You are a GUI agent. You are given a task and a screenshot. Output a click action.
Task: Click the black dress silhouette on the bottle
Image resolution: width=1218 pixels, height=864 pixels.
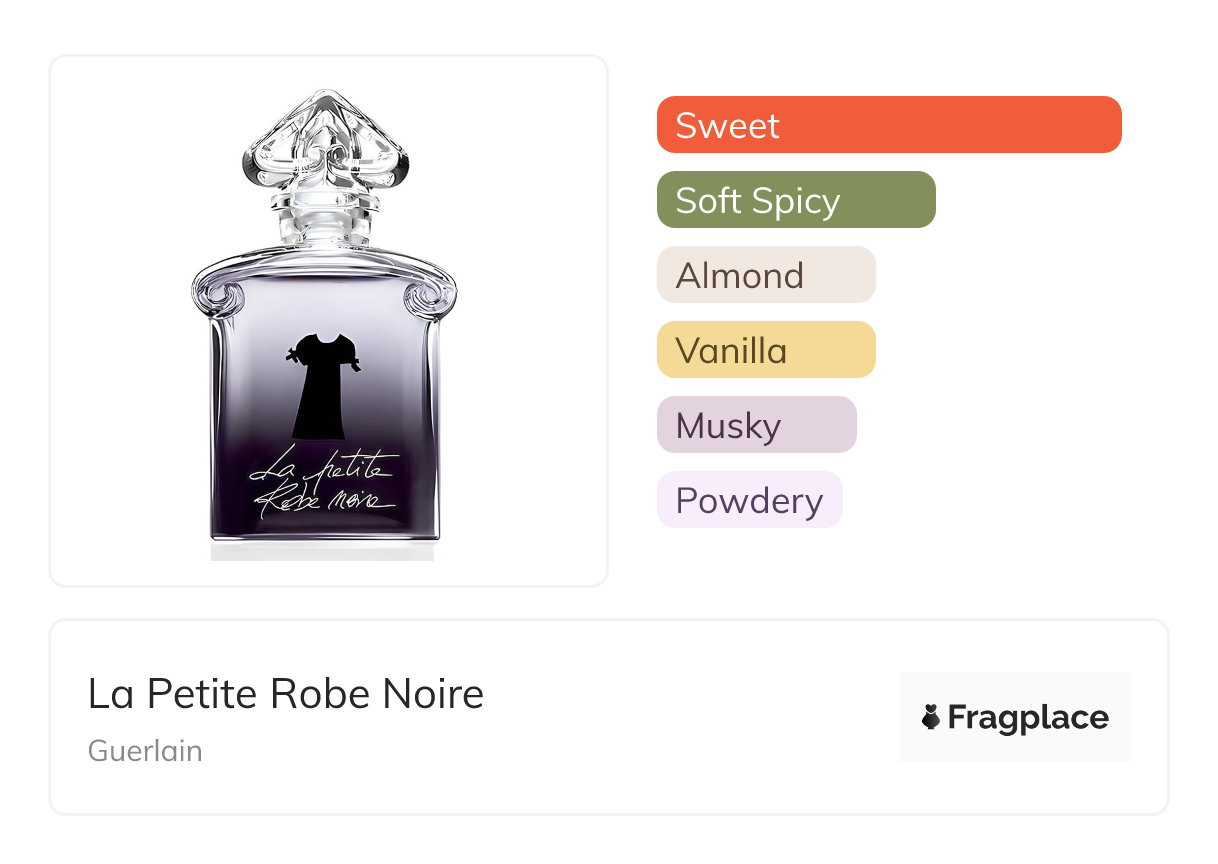click(319, 392)
